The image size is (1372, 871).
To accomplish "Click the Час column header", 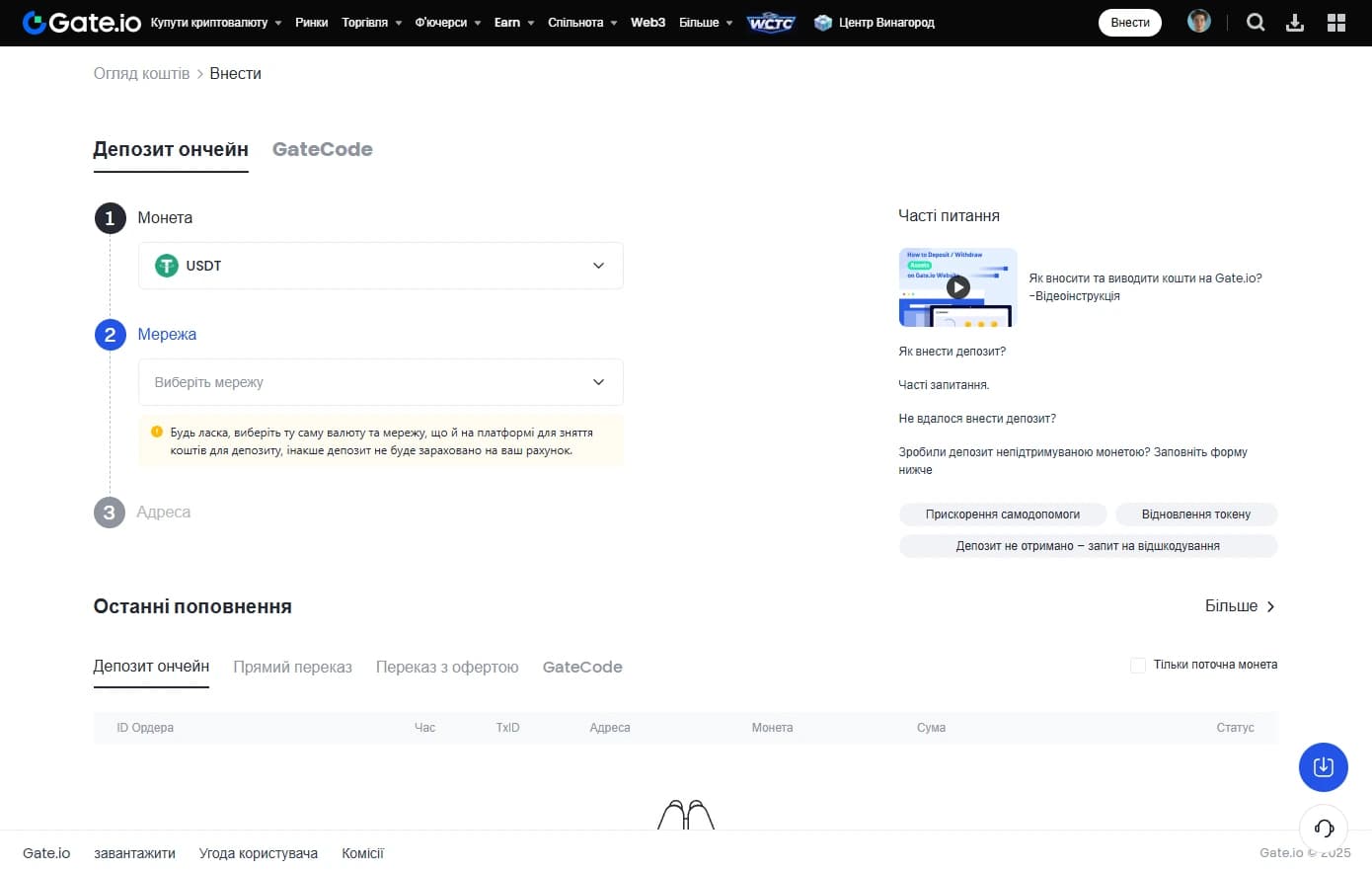I will coord(424,728).
